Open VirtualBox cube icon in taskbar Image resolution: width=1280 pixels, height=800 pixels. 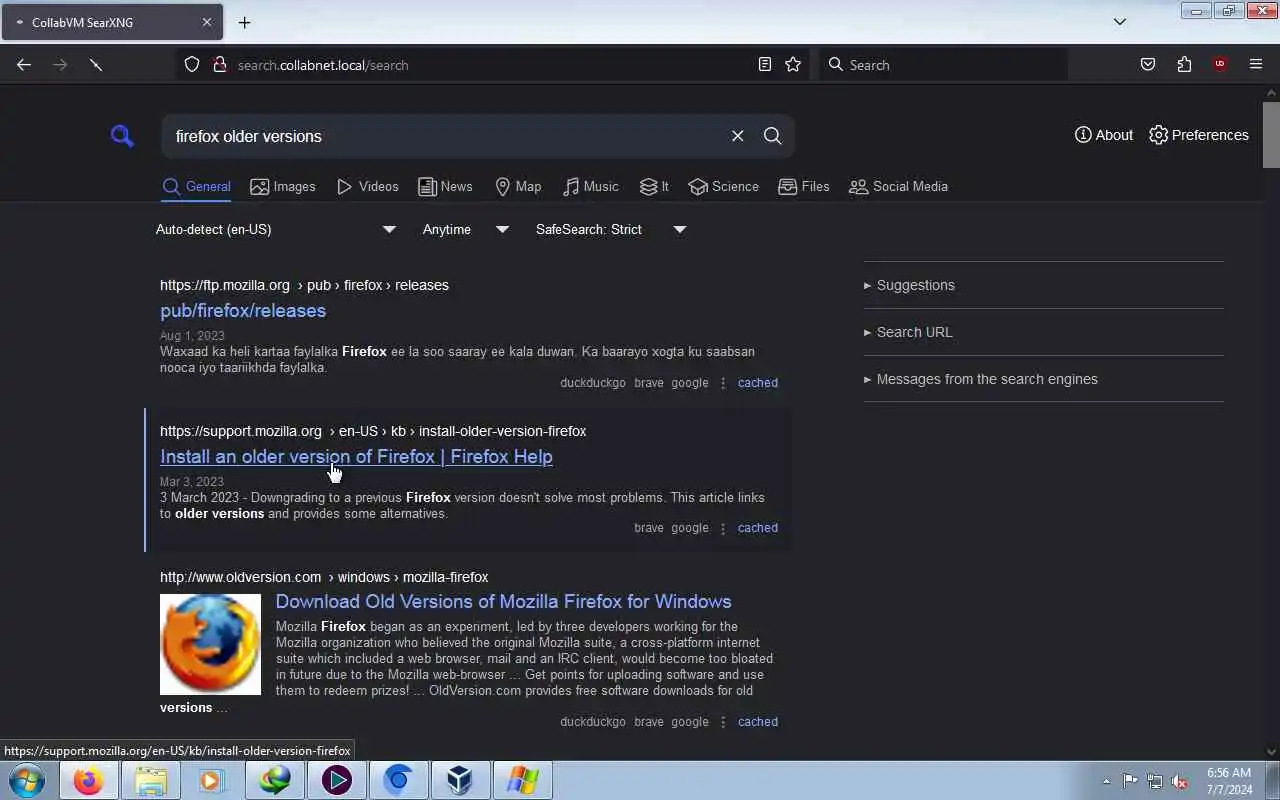click(460, 780)
